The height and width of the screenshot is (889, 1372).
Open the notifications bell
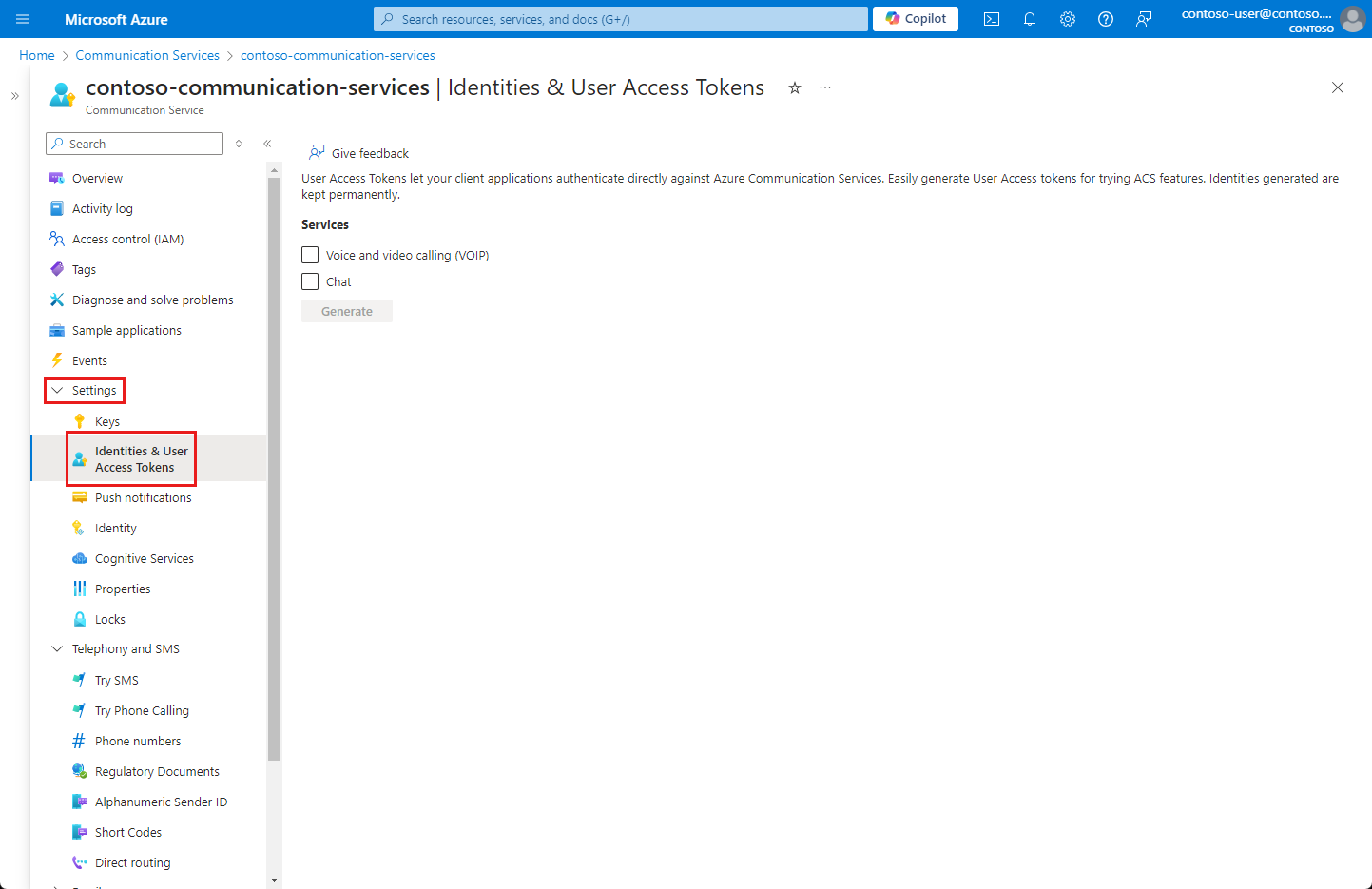tap(1030, 19)
